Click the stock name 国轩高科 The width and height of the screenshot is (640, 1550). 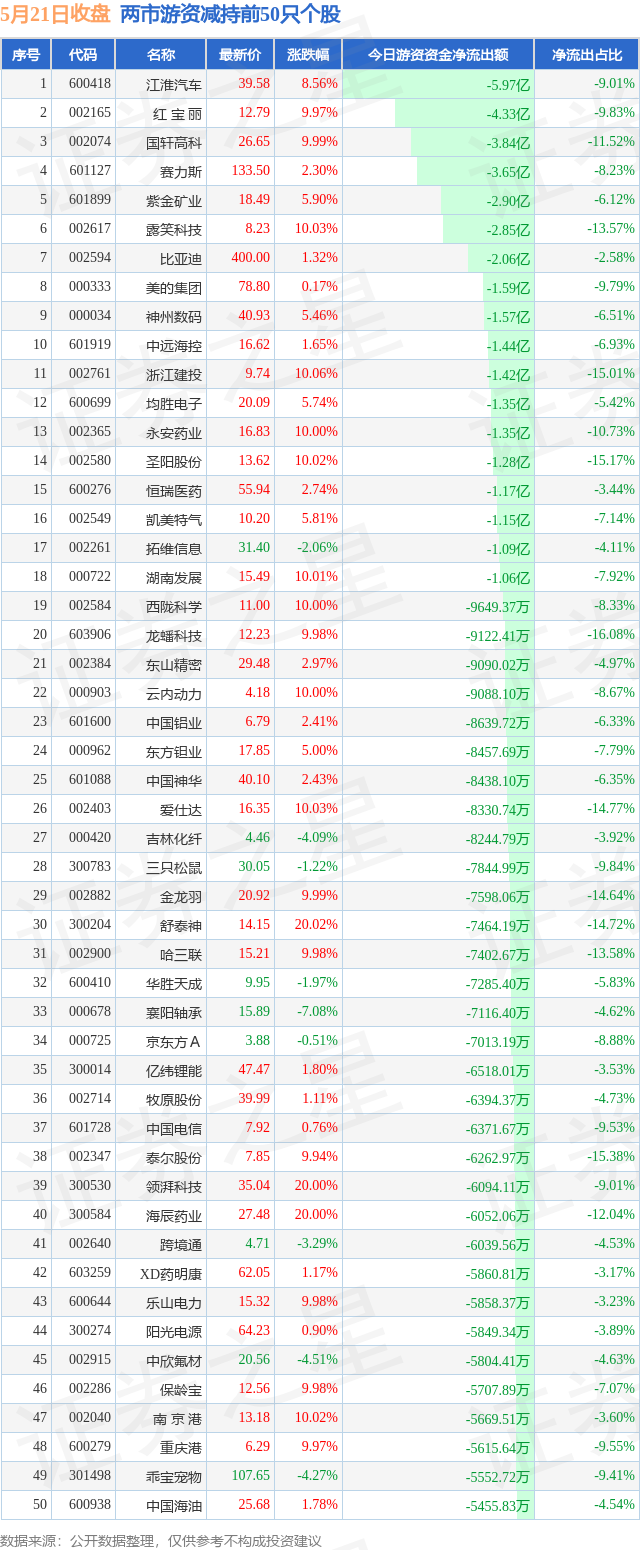(x=174, y=142)
